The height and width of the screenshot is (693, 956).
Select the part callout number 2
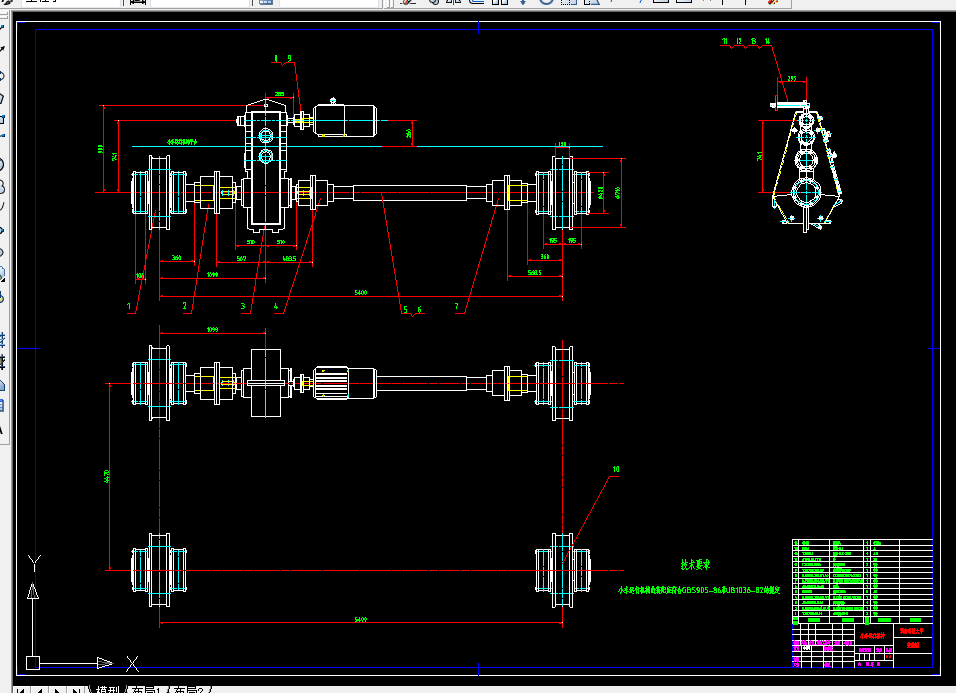click(x=185, y=306)
